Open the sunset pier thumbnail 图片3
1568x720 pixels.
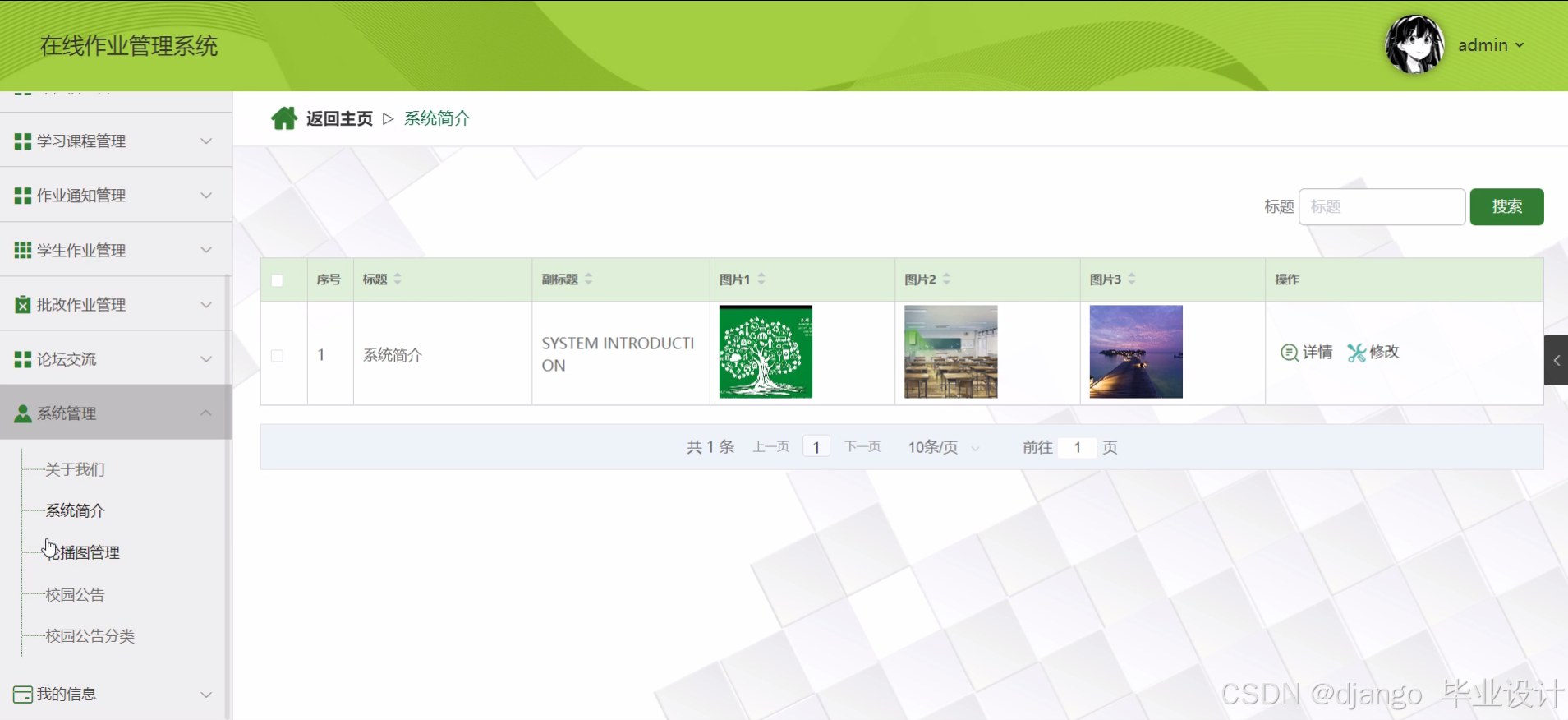pyautogui.click(x=1136, y=352)
